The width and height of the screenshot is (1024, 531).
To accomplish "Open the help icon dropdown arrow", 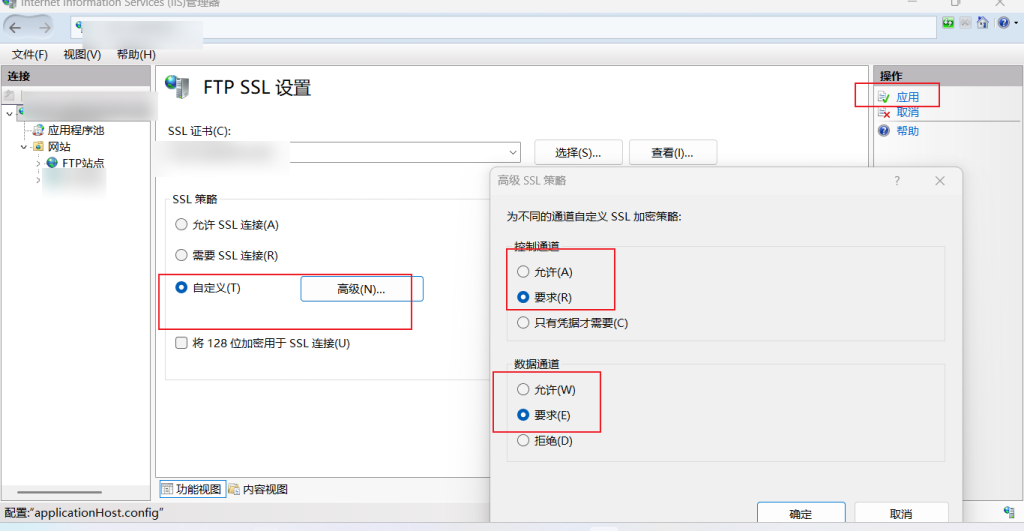I will point(1016,23).
